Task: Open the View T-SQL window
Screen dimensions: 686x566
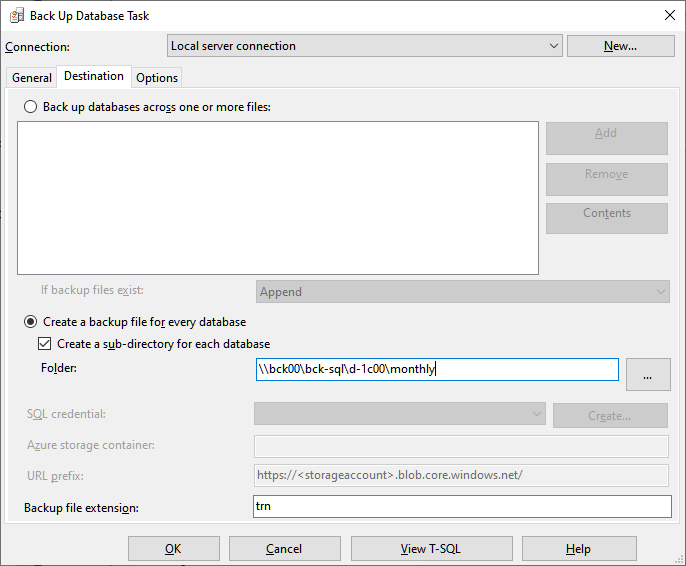Action: click(x=431, y=549)
